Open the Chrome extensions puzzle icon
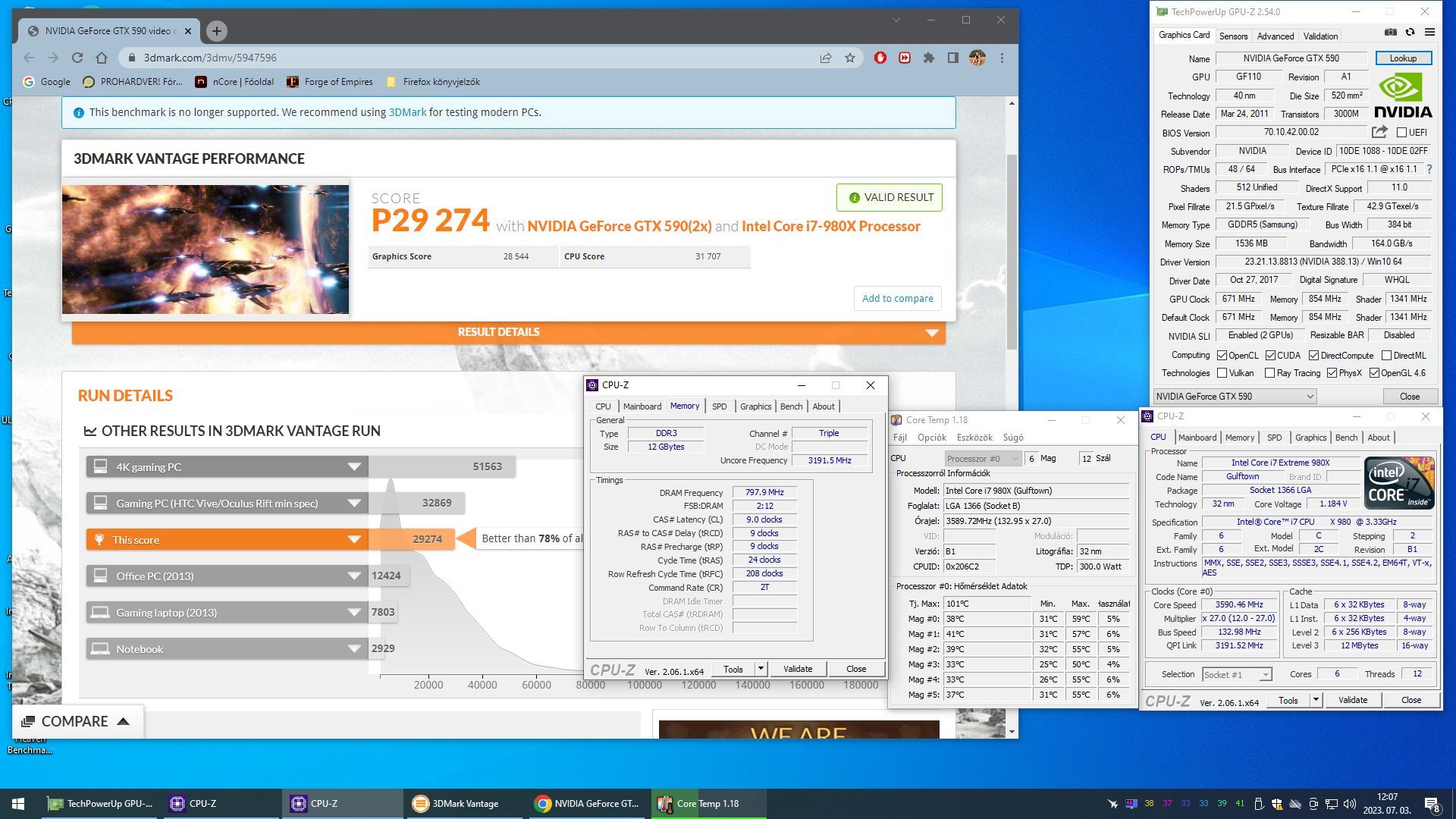 point(928,58)
